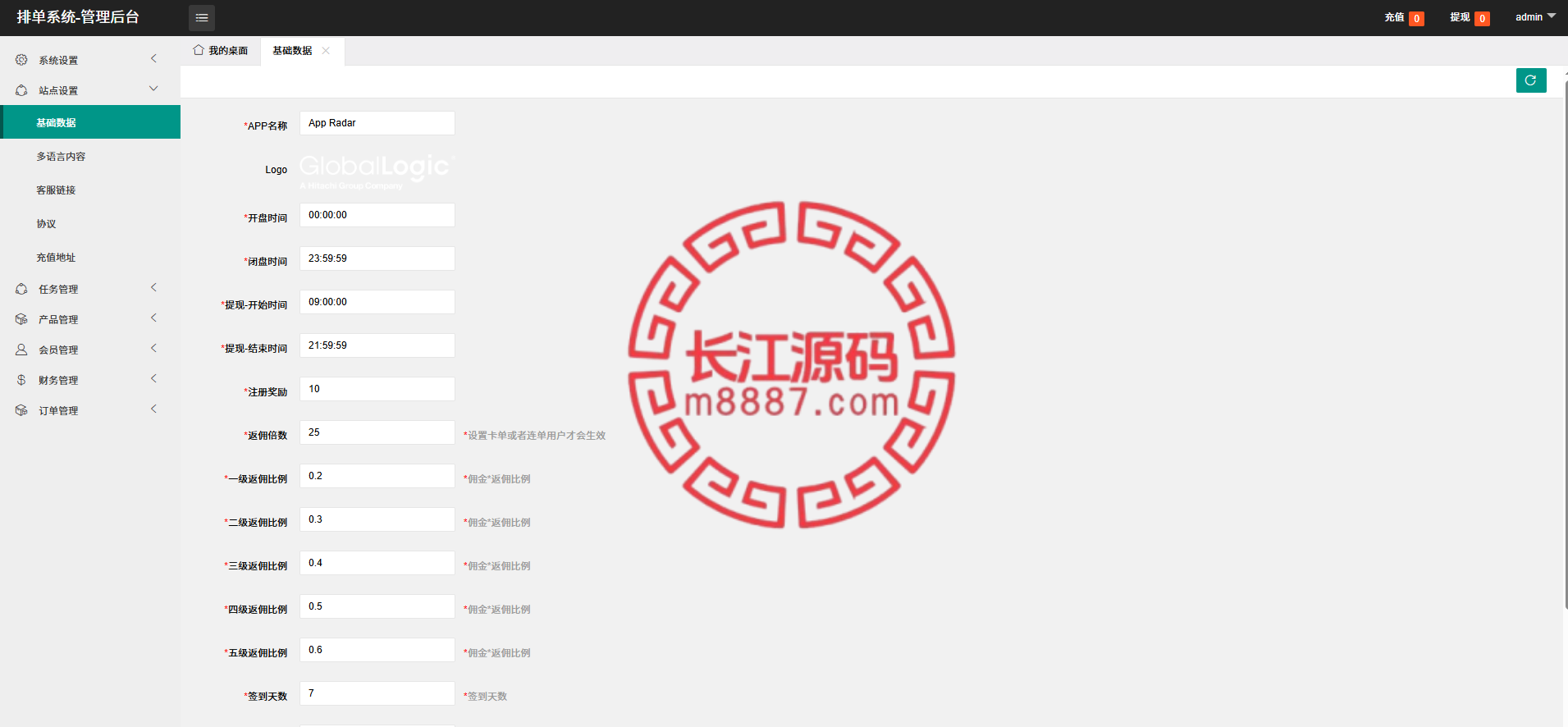Expand the 财务管理 menu chevron
The width and height of the screenshot is (1568, 727).
point(153,378)
